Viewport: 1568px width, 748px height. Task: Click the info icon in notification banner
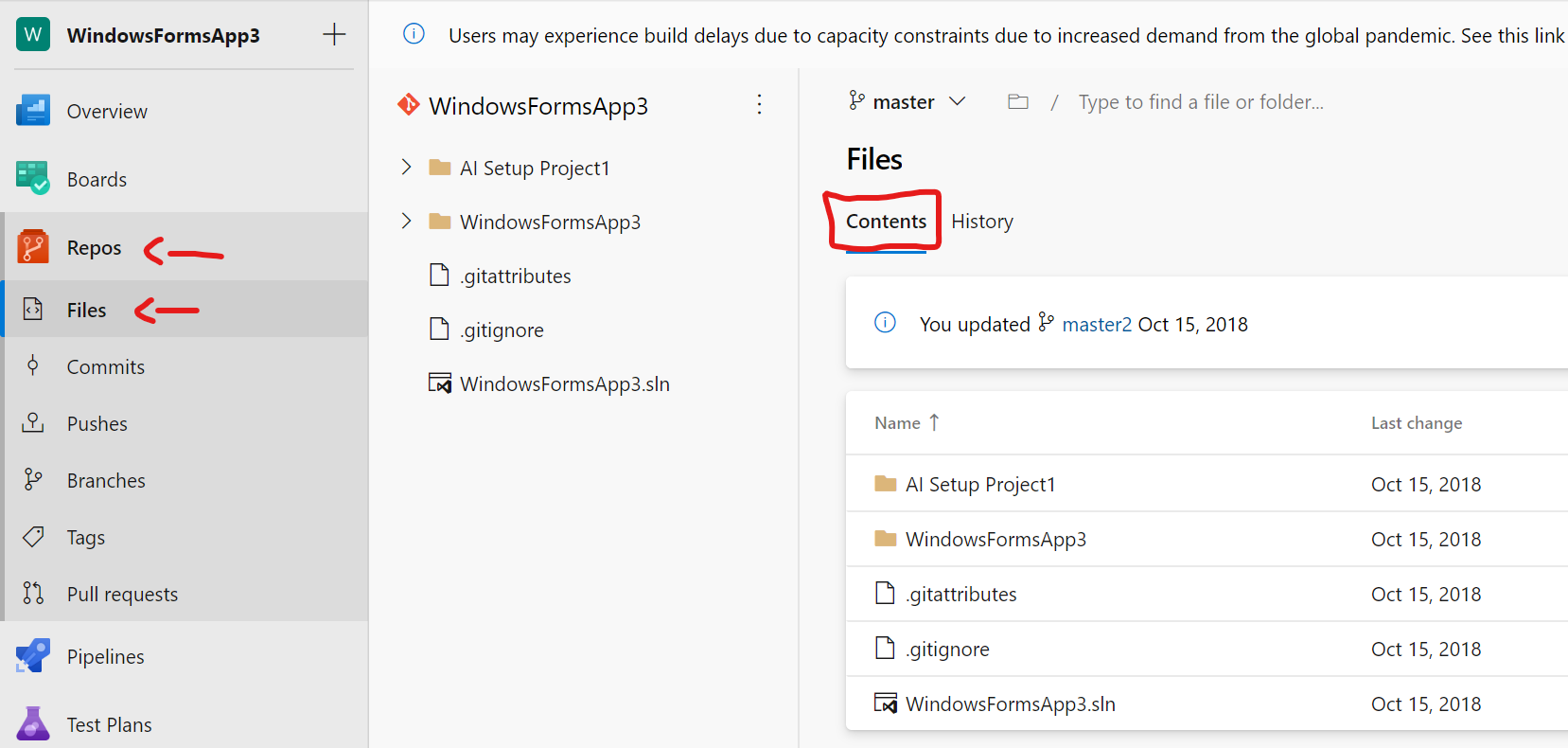414,34
